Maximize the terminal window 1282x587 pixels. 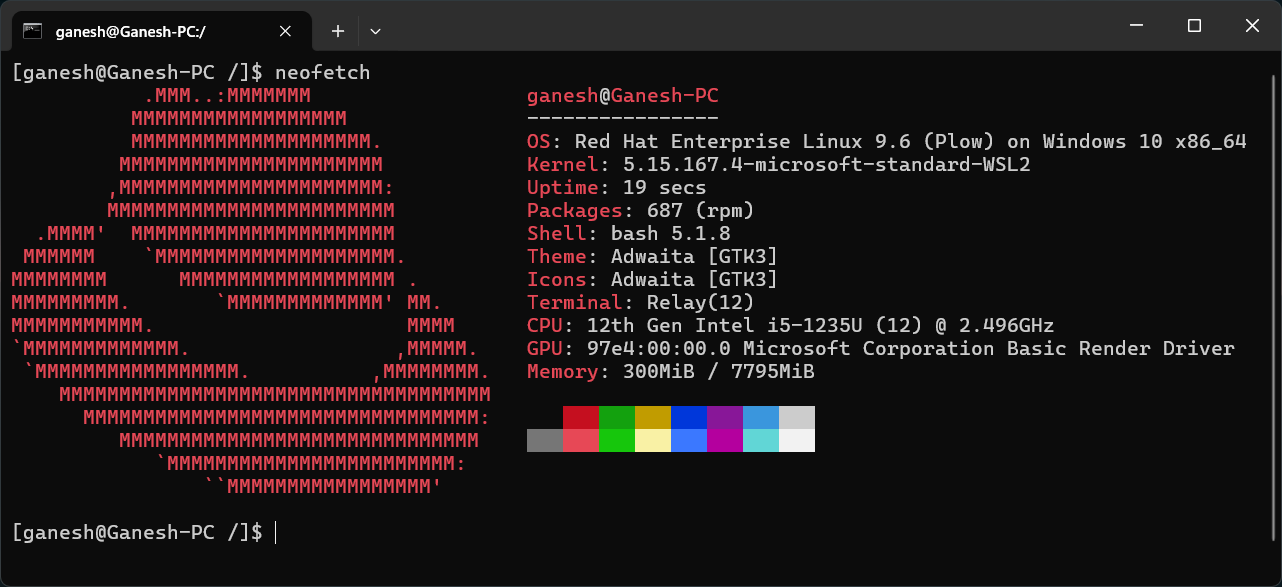pos(1194,26)
